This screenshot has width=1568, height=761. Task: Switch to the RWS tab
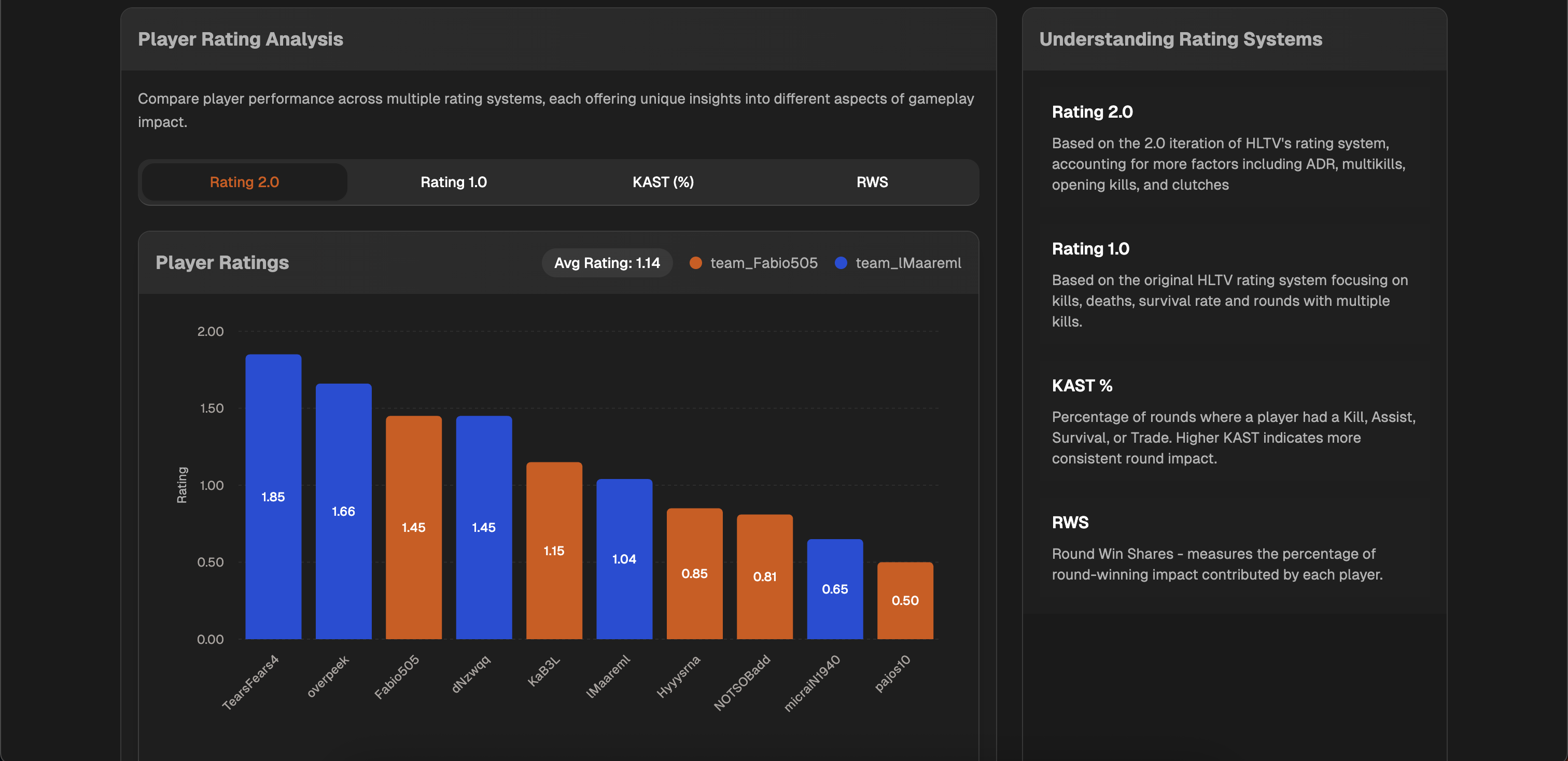point(872,182)
